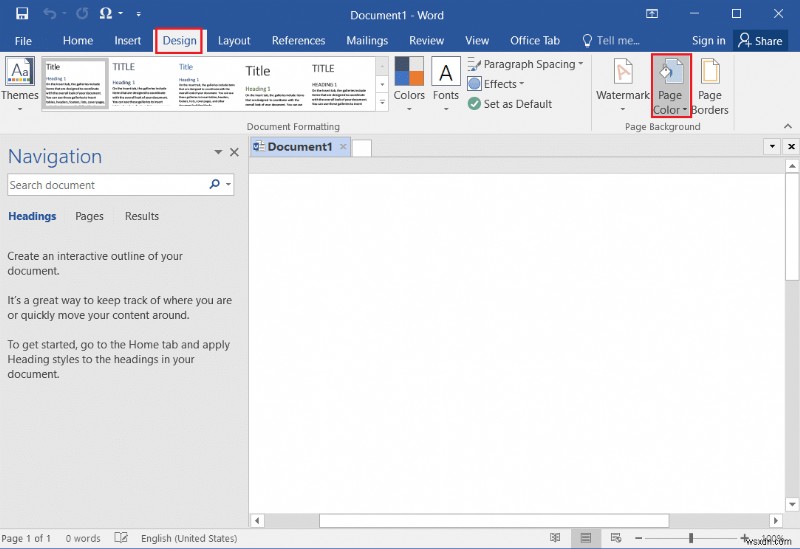Click the Share button

[x=759, y=41]
